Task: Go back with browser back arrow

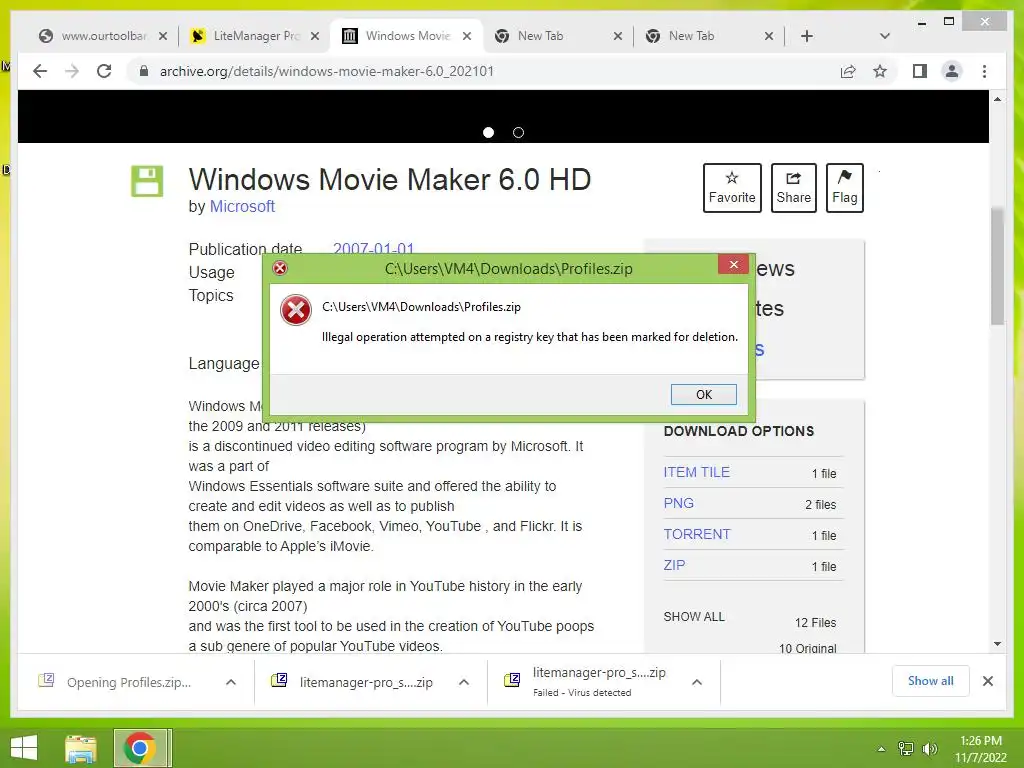Action: pyautogui.click(x=40, y=71)
